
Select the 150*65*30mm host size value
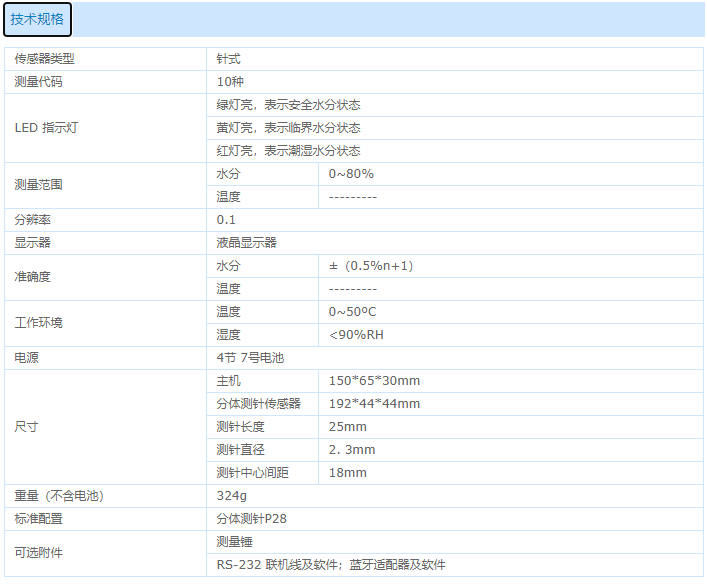pos(374,381)
